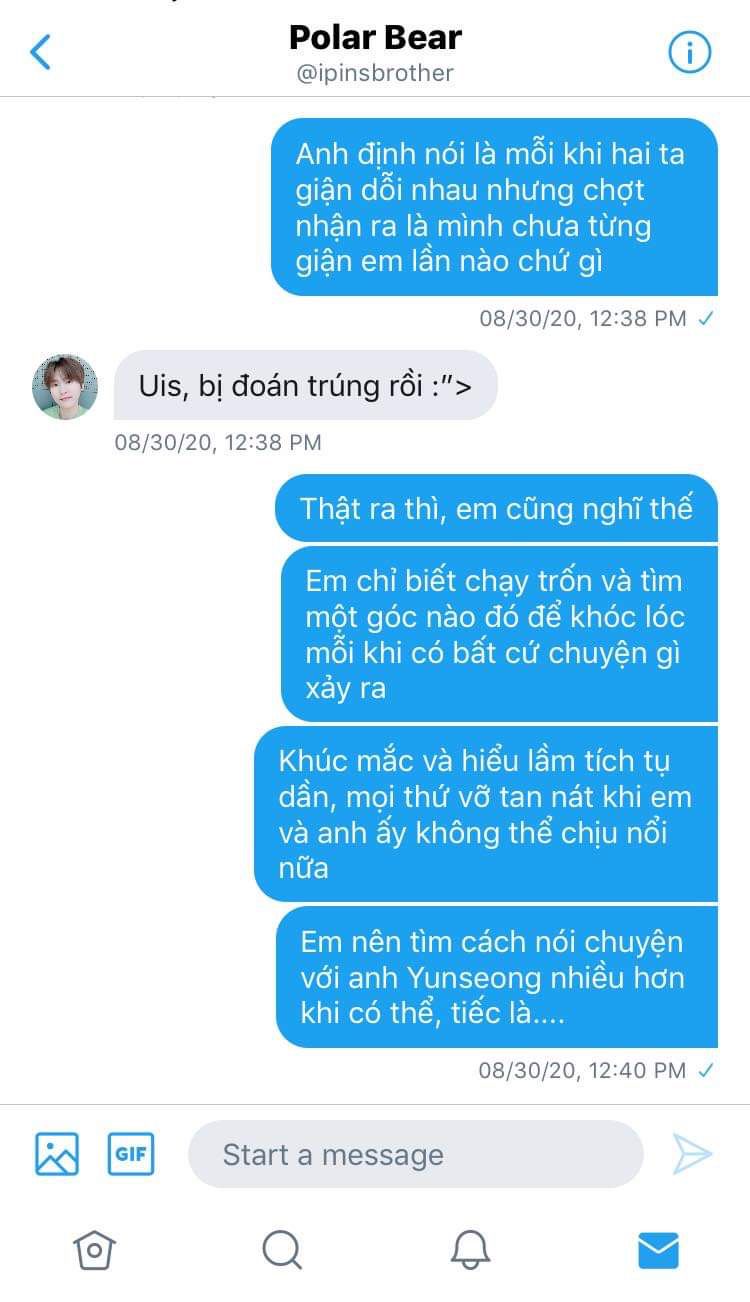Open conversation info with the circled i
Viewport: 750px width, 1302px height.
(x=689, y=52)
